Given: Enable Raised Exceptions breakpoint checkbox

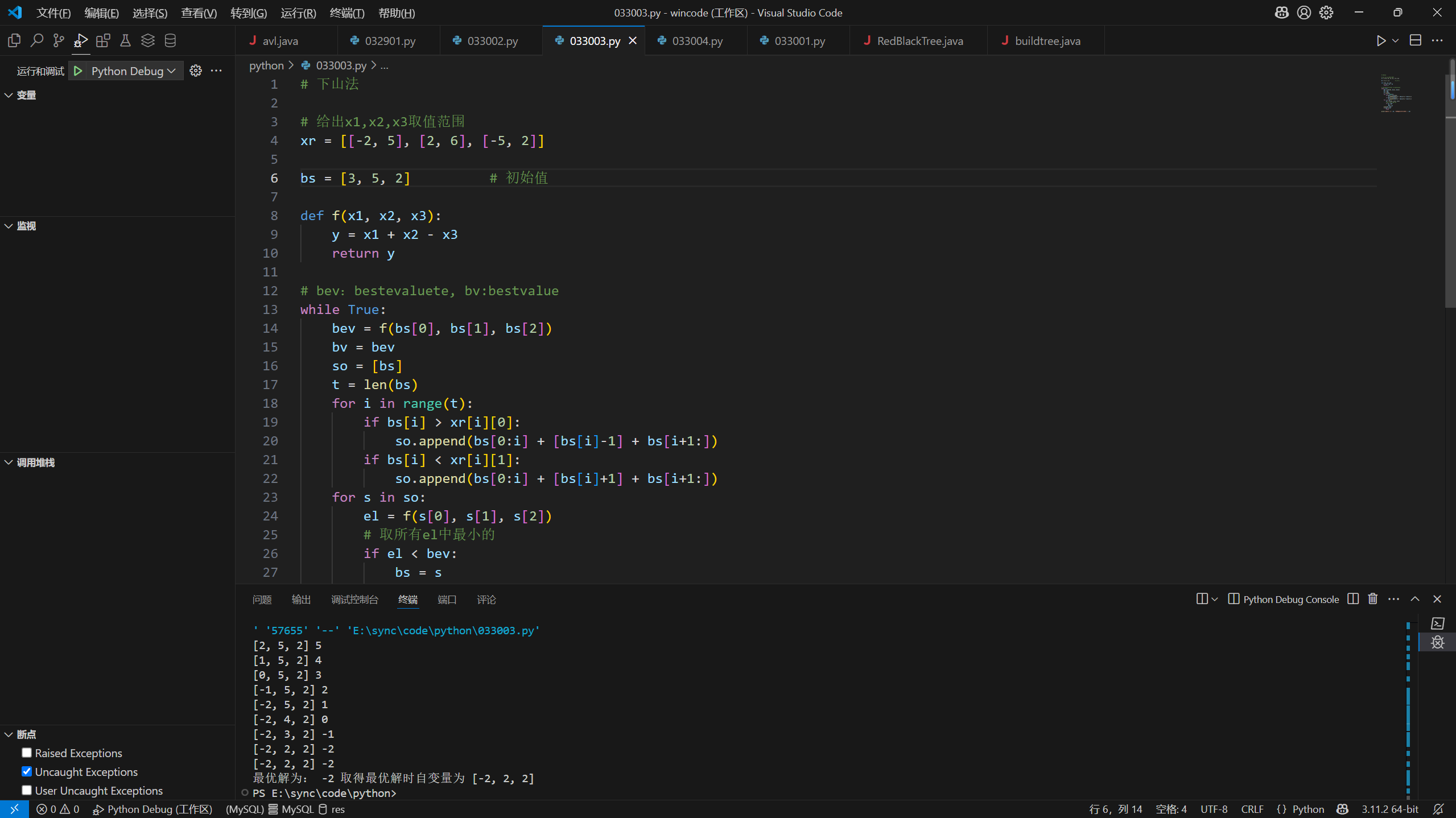Looking at the screenshot, I should point(27,753).
